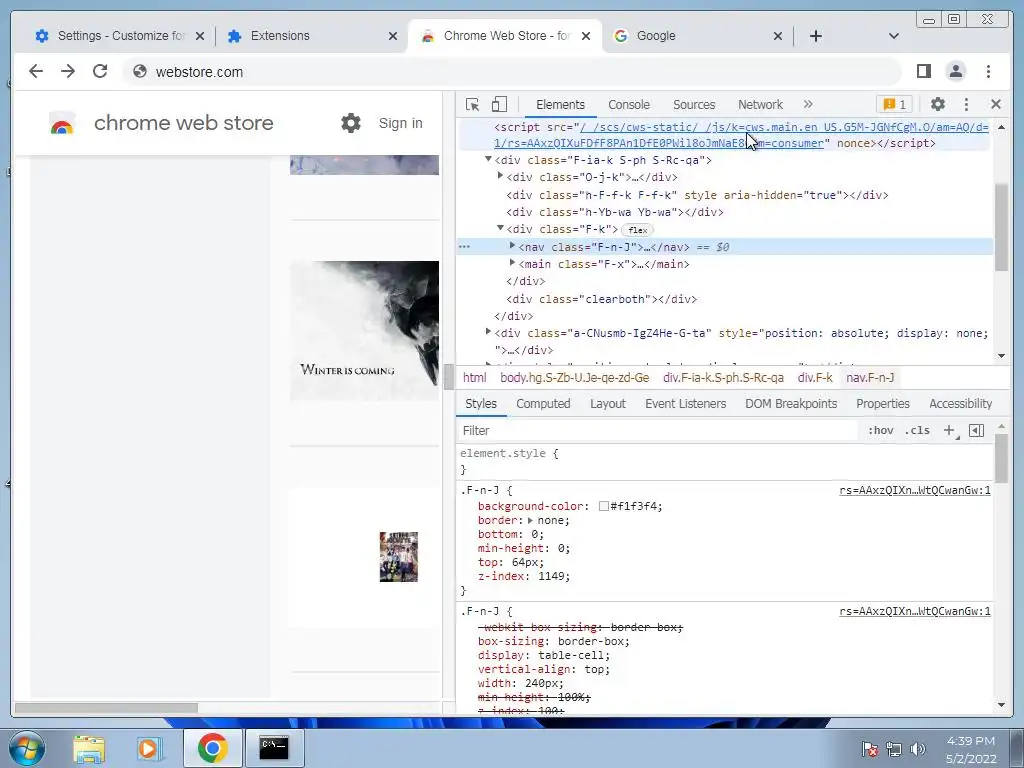The width and height of the screenshot is (1024, 768).
Task: Open Chrome's three-dot menu
Action: click(x=989, y=71)
